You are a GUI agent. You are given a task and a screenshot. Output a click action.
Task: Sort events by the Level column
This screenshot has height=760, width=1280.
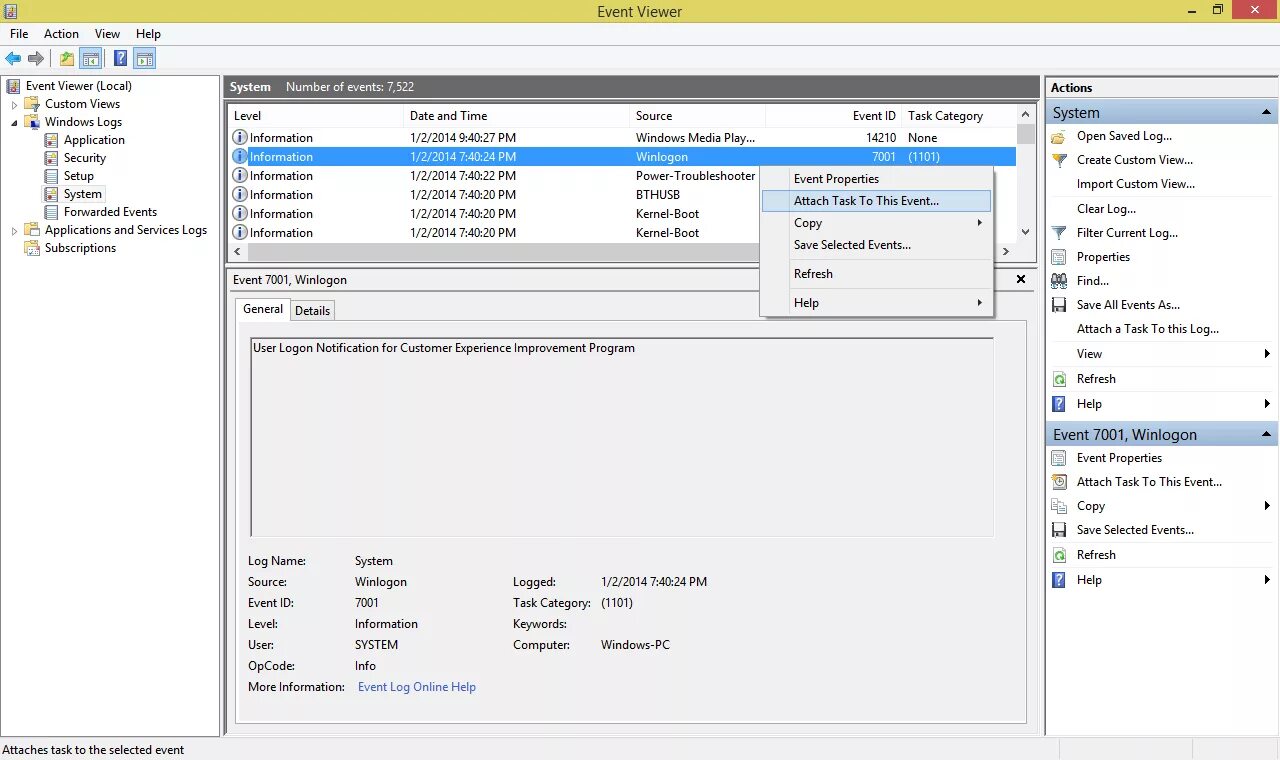[x=315, y=116]
